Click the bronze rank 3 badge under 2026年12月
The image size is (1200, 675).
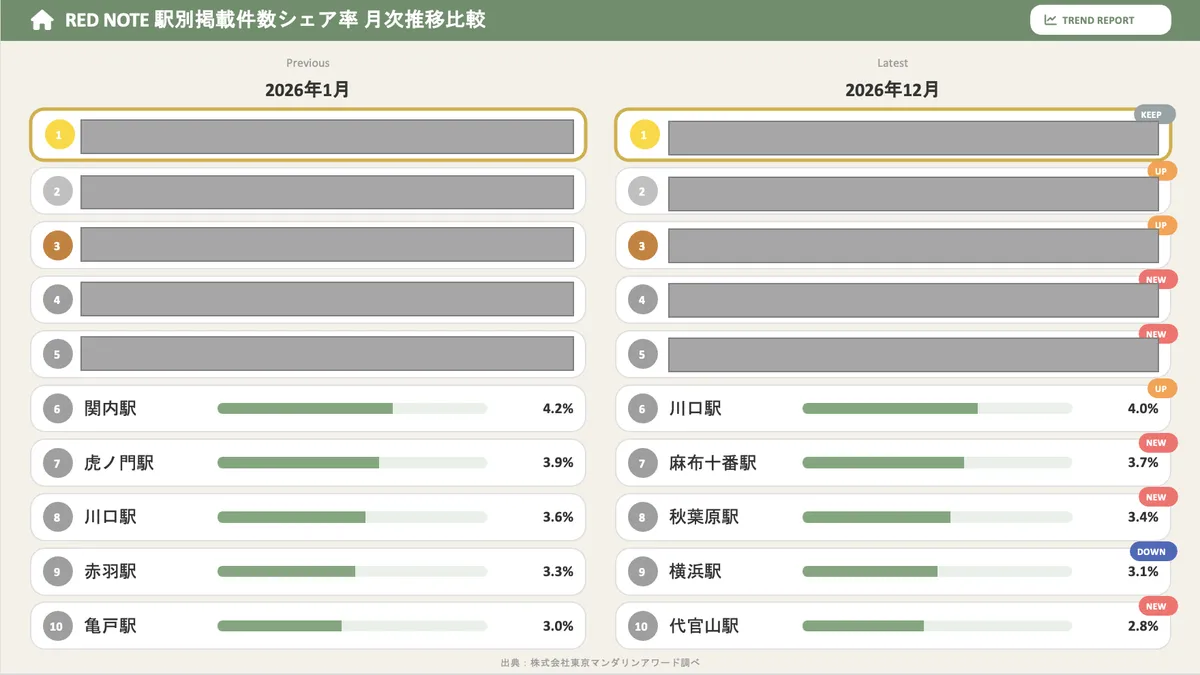pyautogui.click(x=644, y=245)
